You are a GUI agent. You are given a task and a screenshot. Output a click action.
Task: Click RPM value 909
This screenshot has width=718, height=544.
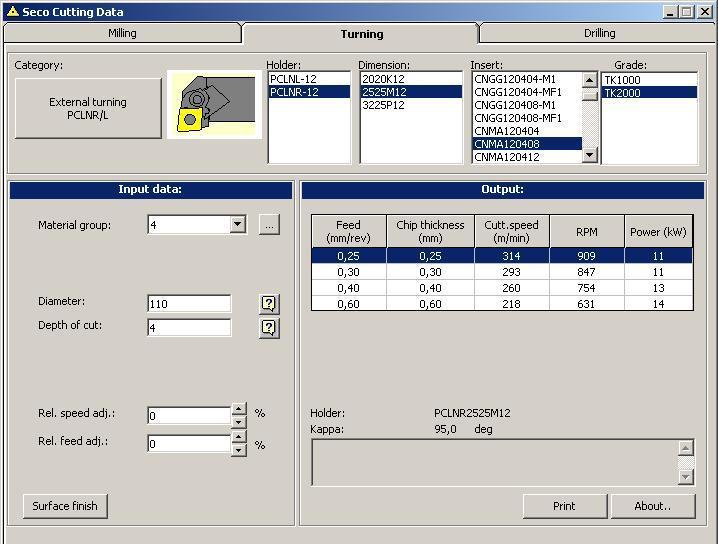click(x=587, y=256)
